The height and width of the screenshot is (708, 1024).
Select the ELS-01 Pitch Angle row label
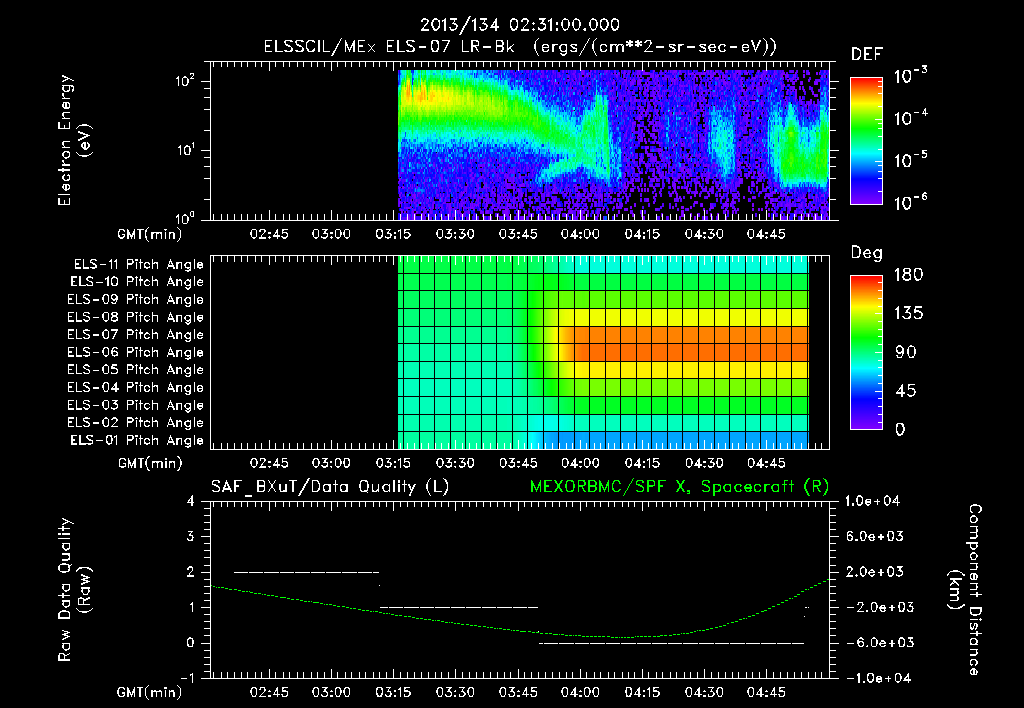point(136,440)
